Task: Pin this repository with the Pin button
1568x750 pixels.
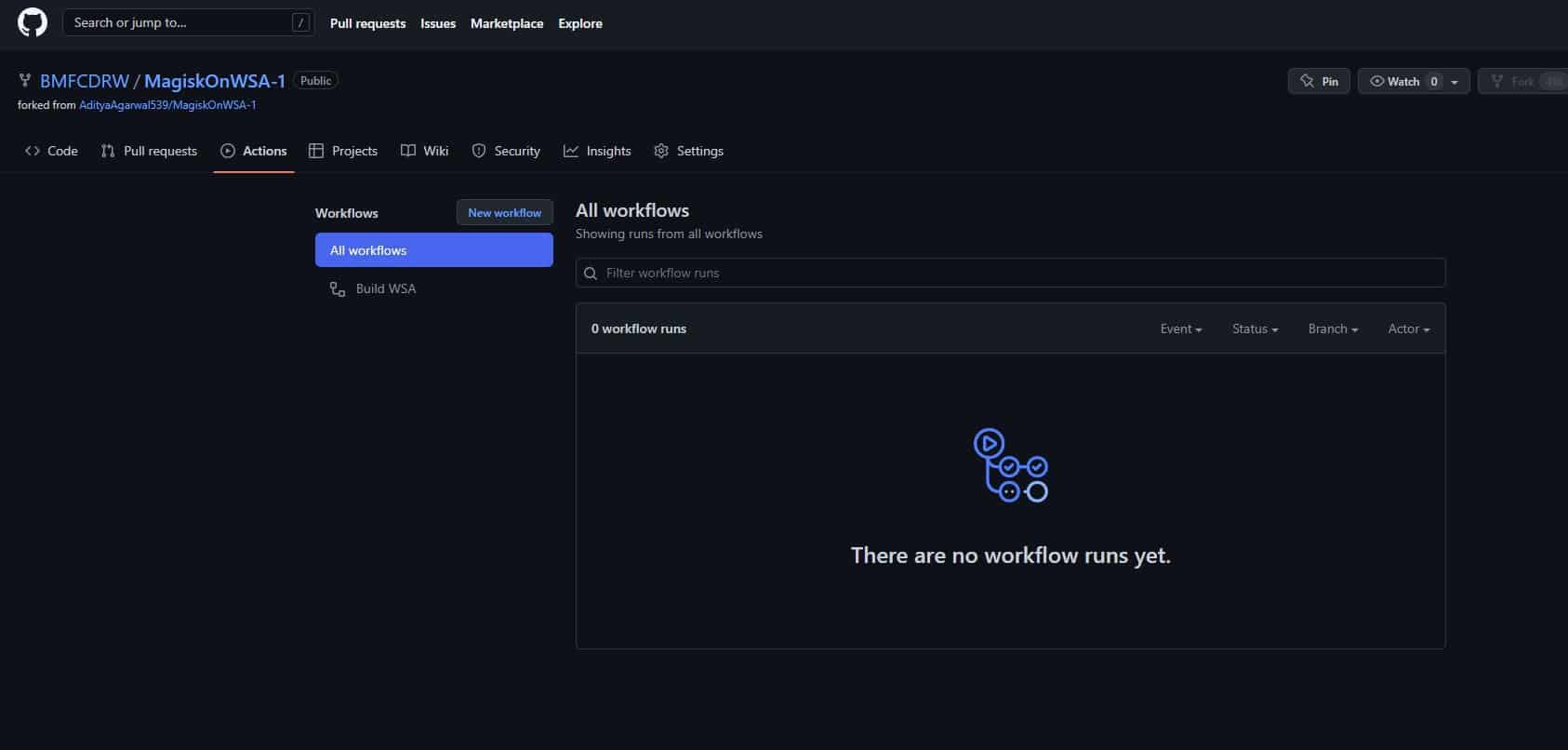Action: pyautogui.click(x=1319, y=81)
